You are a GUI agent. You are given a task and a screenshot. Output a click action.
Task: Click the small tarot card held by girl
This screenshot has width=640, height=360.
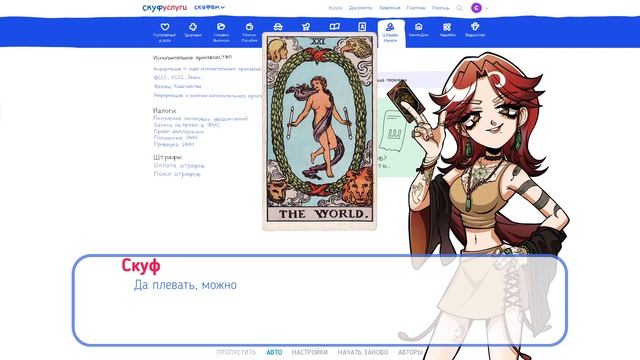[x=406, y=101]
